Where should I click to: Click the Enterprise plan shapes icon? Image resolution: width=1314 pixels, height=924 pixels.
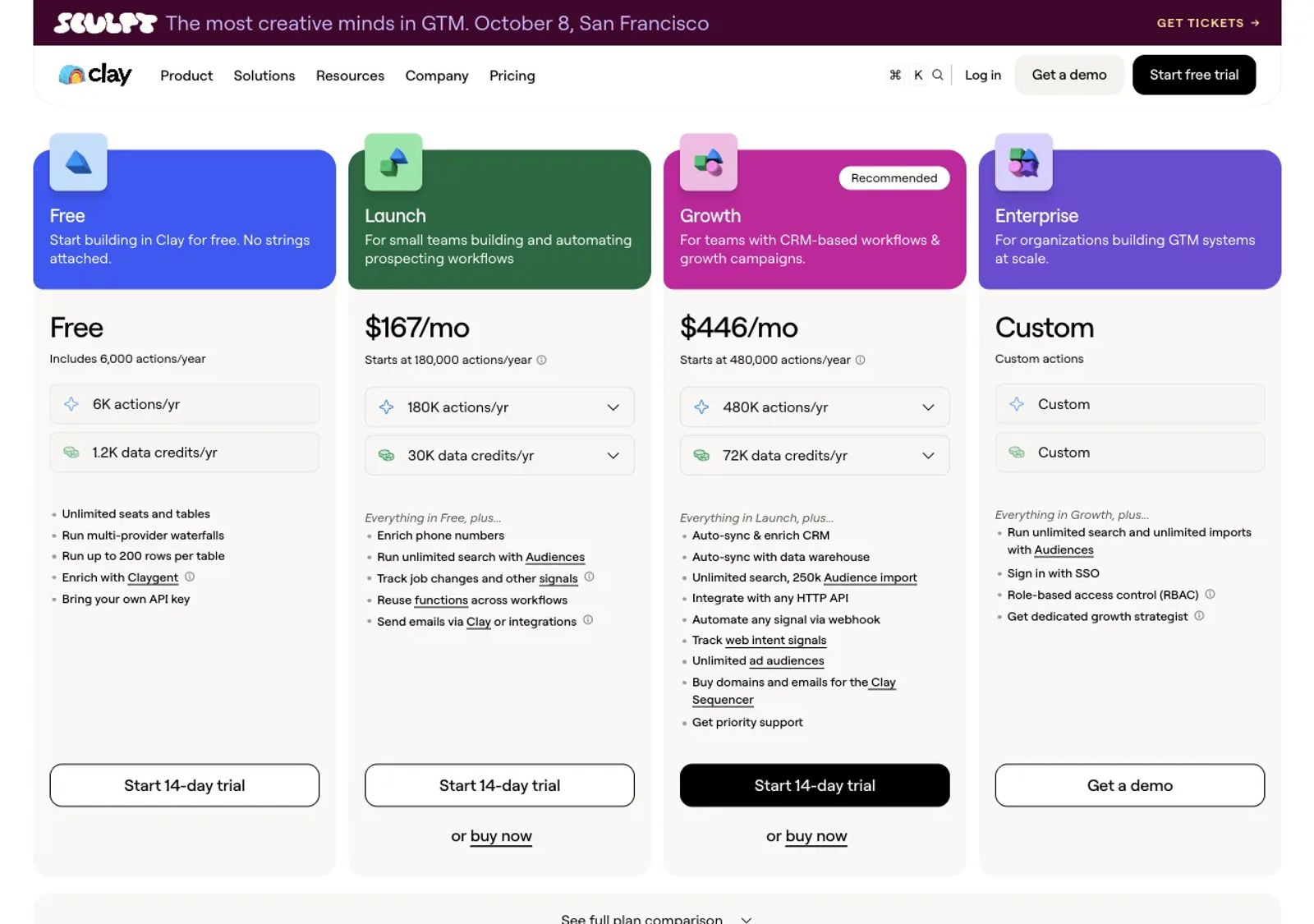1023,162
